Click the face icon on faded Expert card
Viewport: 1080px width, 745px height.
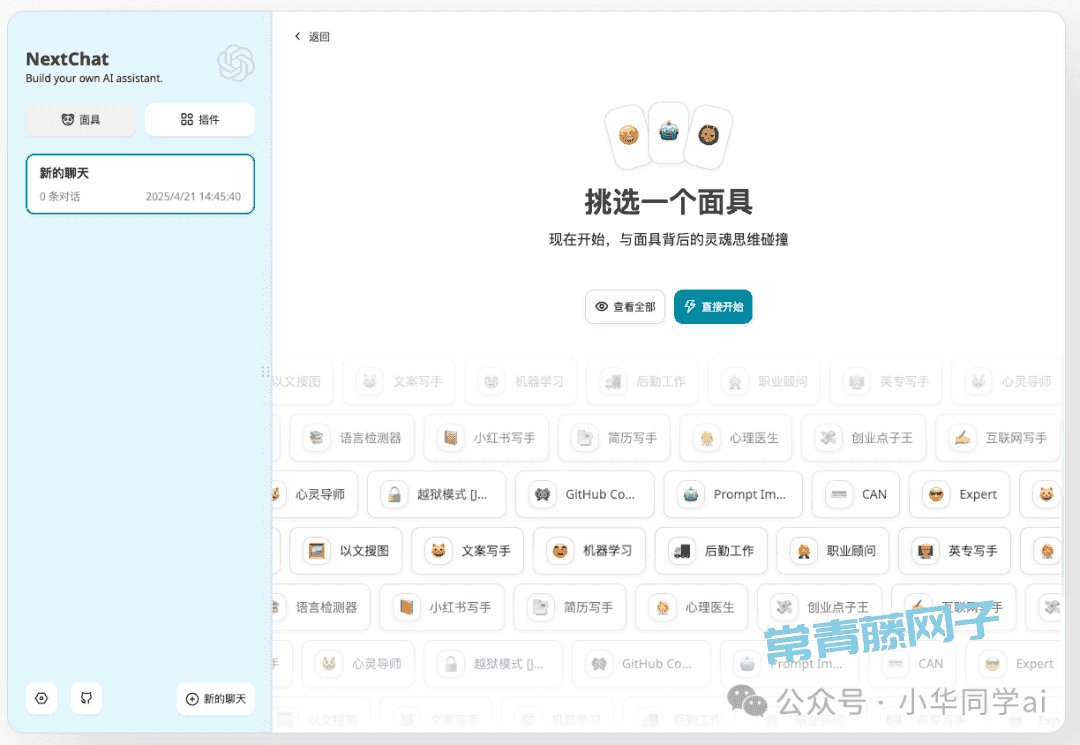[993, 664]
